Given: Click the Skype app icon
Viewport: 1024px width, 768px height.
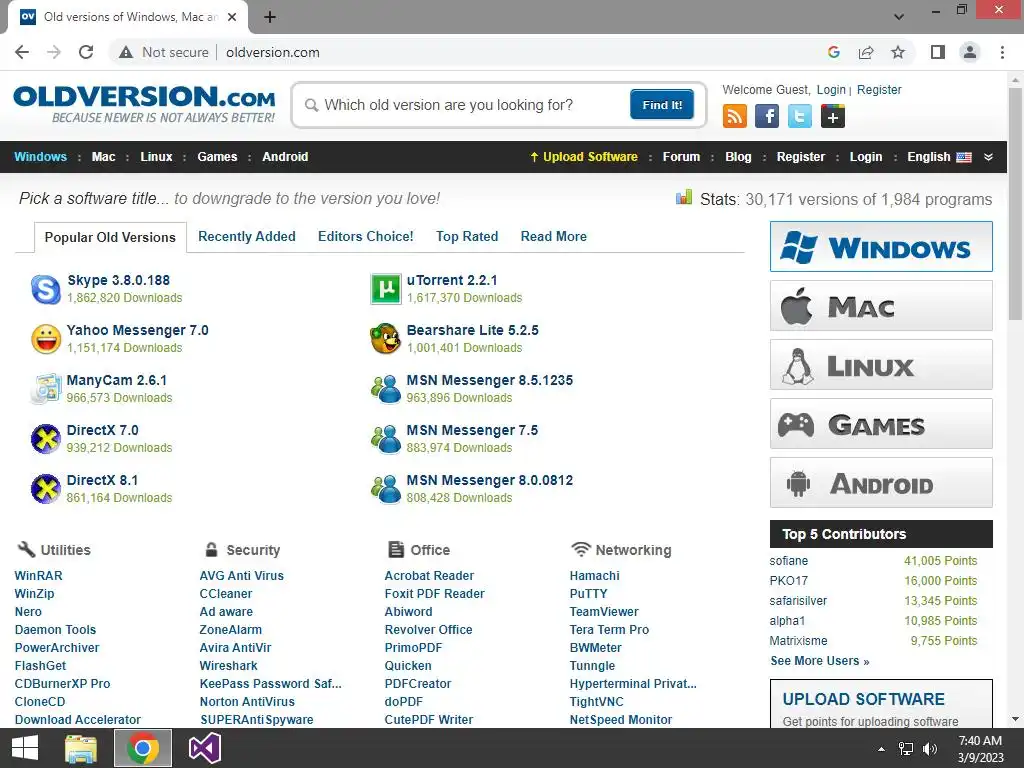Looking at the screenshot, I should pos(46,289).
